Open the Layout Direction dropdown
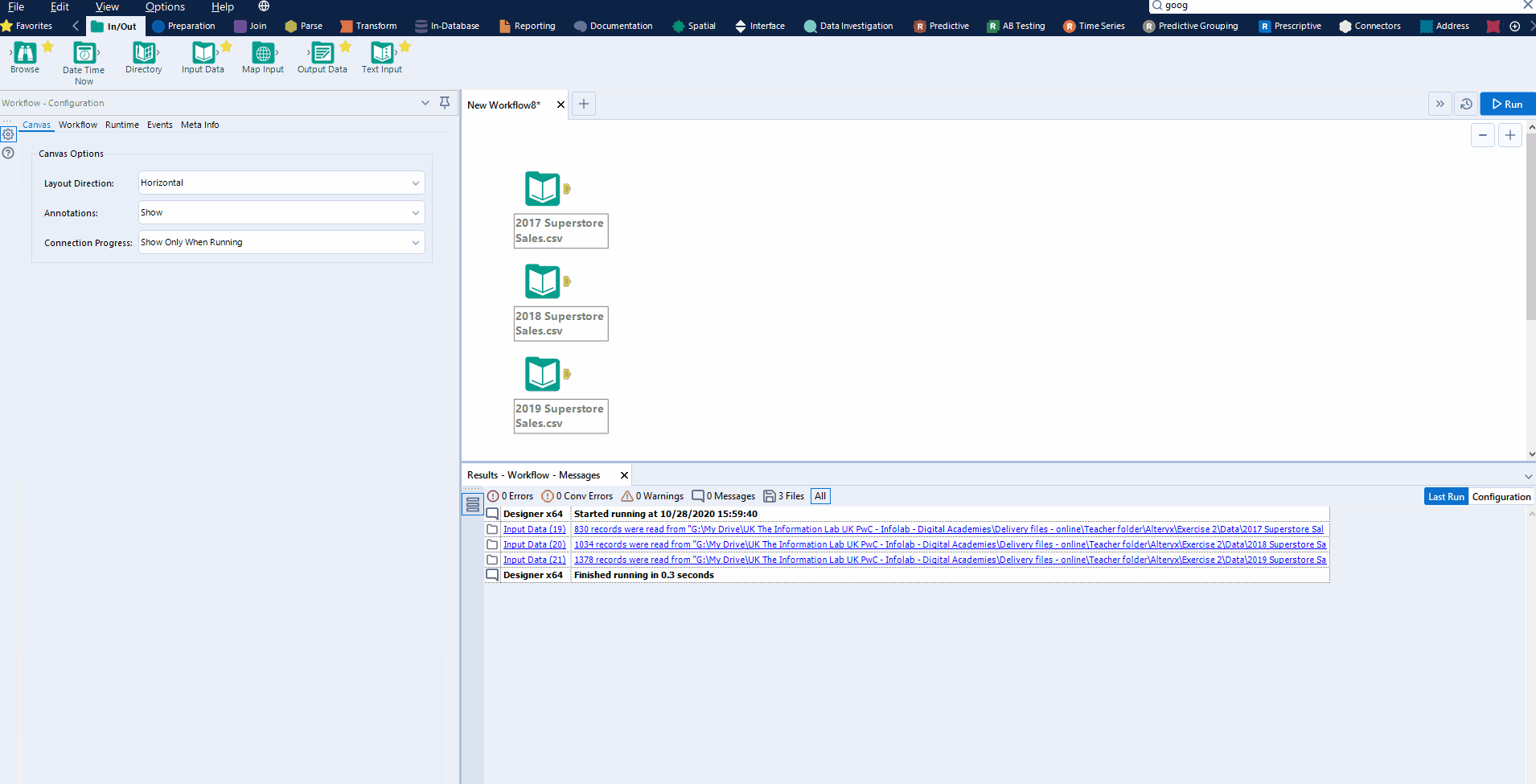 pyautogui.click(x=281, y=183)
